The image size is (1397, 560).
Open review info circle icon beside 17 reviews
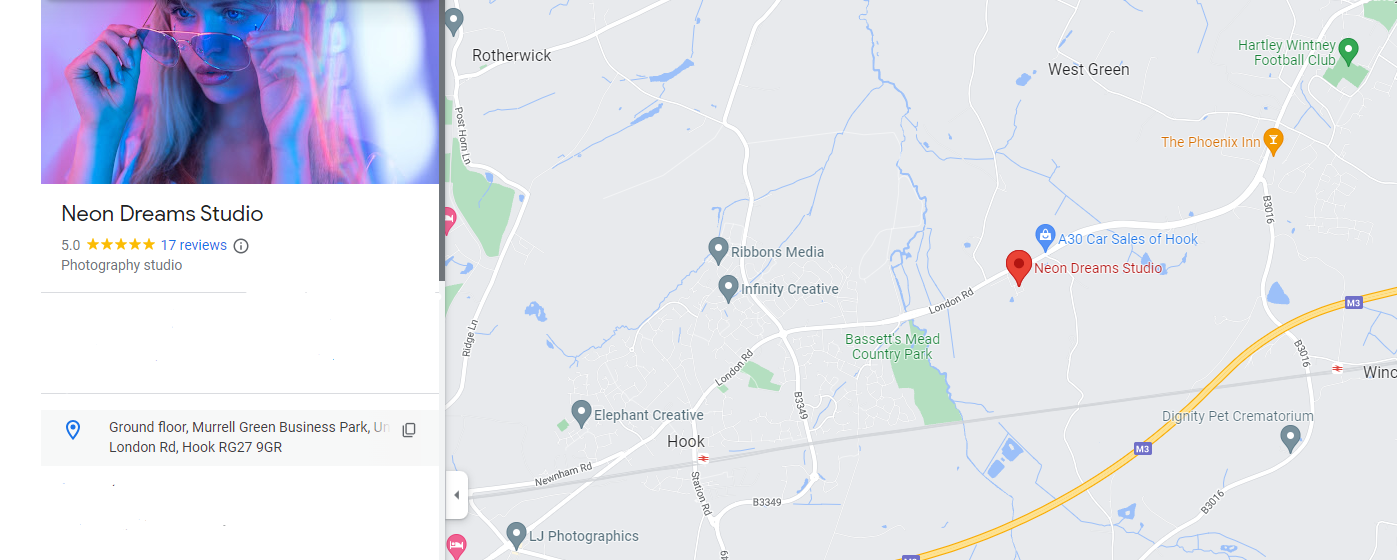pyautogui.click(x=241, y=245)
